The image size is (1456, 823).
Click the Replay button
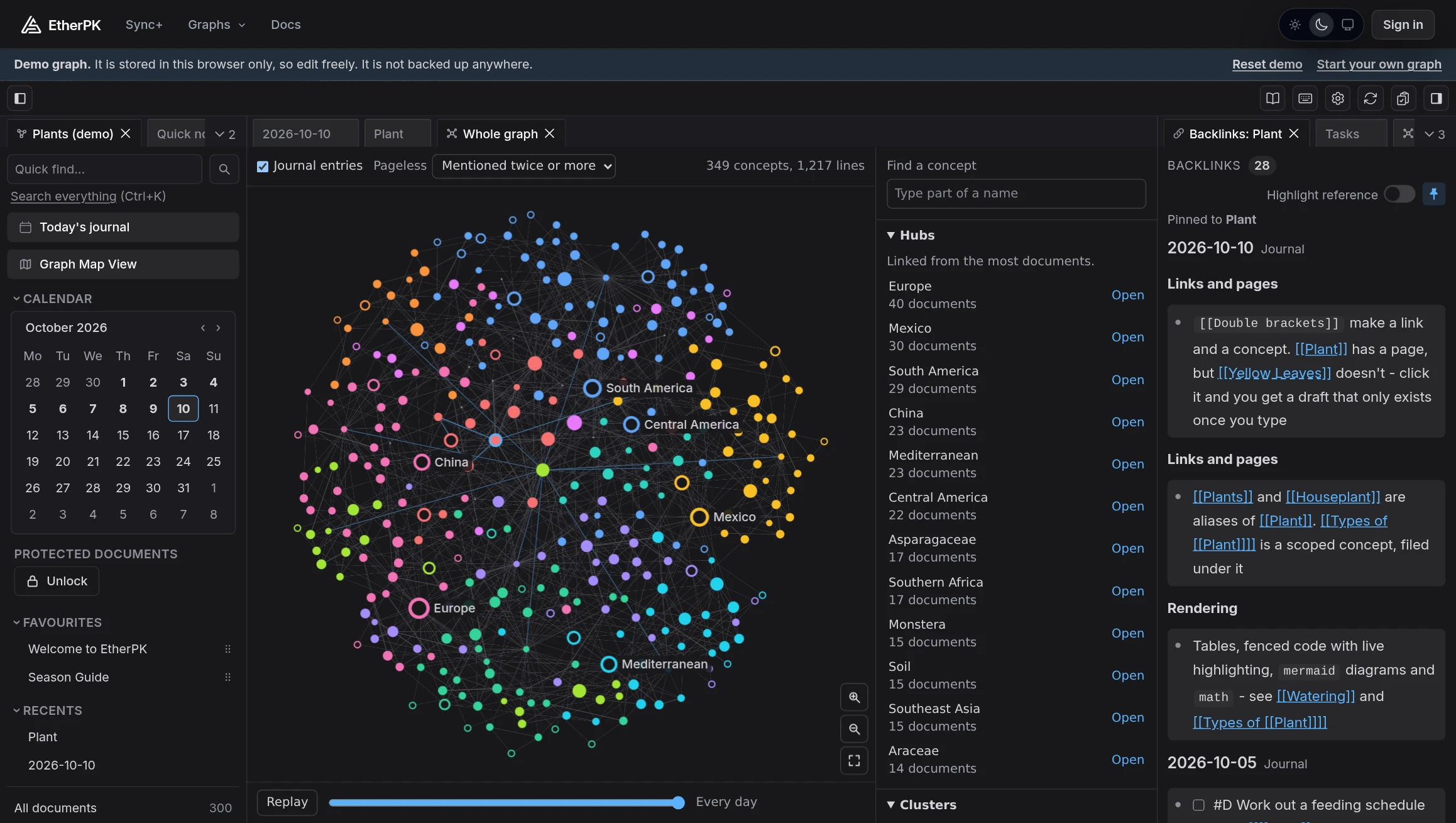pyautogui.click(x=287, y=802)
